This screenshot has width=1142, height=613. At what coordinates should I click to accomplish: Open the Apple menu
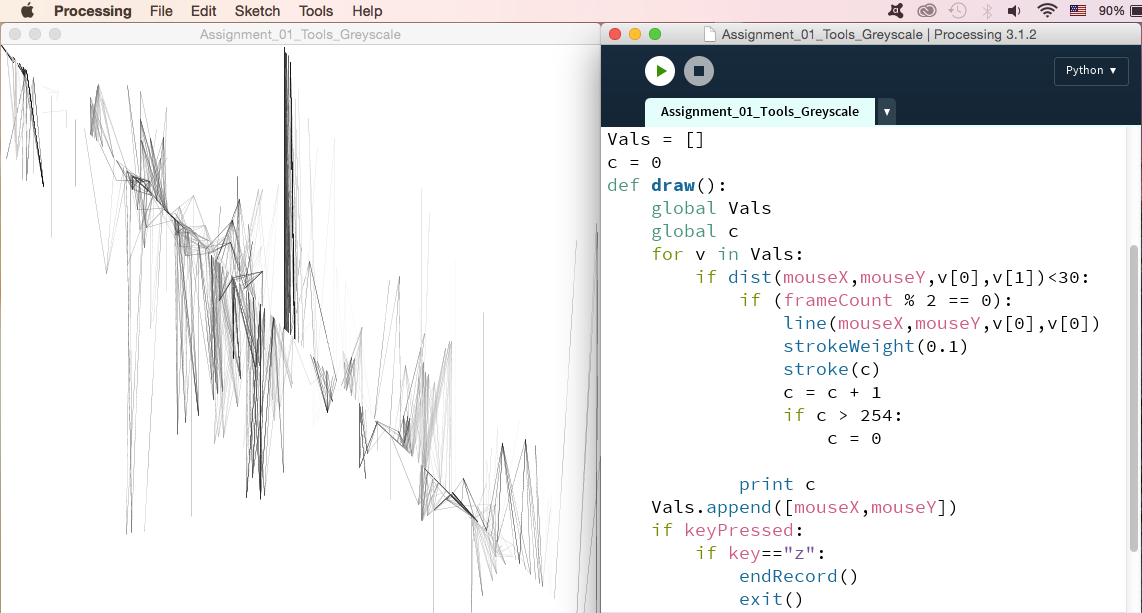[x=28, y=11]
